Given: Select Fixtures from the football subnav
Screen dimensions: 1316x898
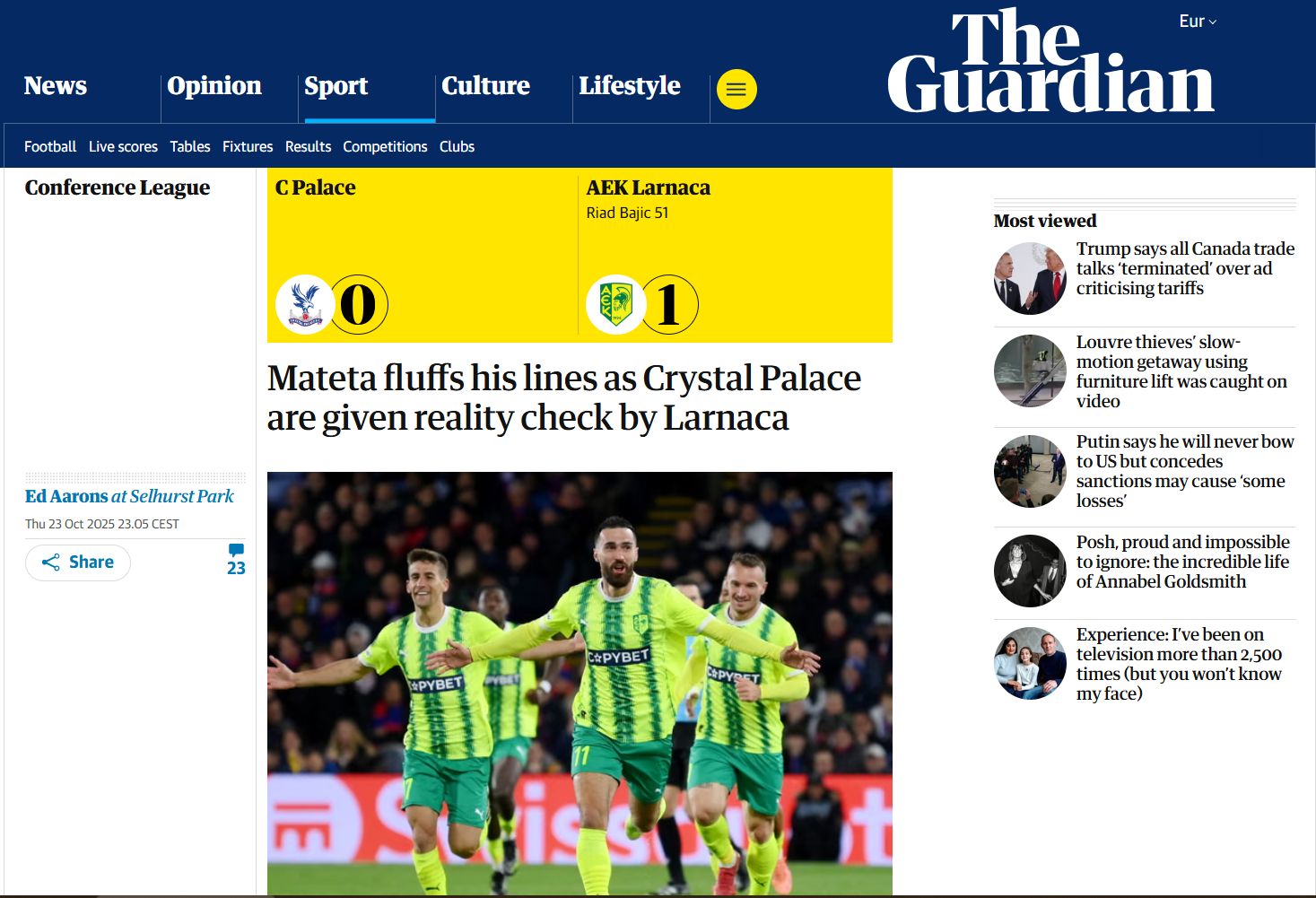Looking at the screenshot, I should 248,146.
